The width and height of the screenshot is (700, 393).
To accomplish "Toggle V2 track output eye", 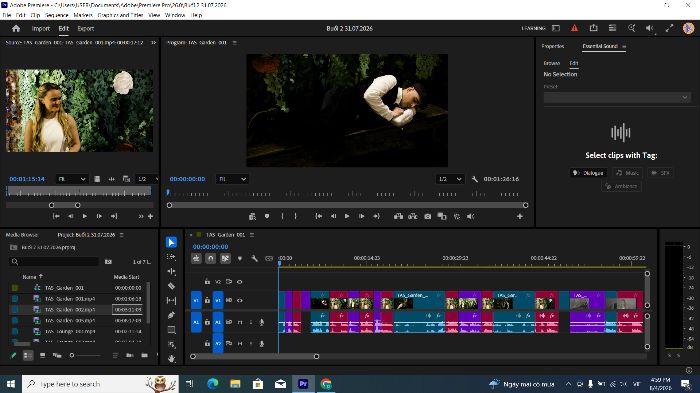I will pos(240,282).
